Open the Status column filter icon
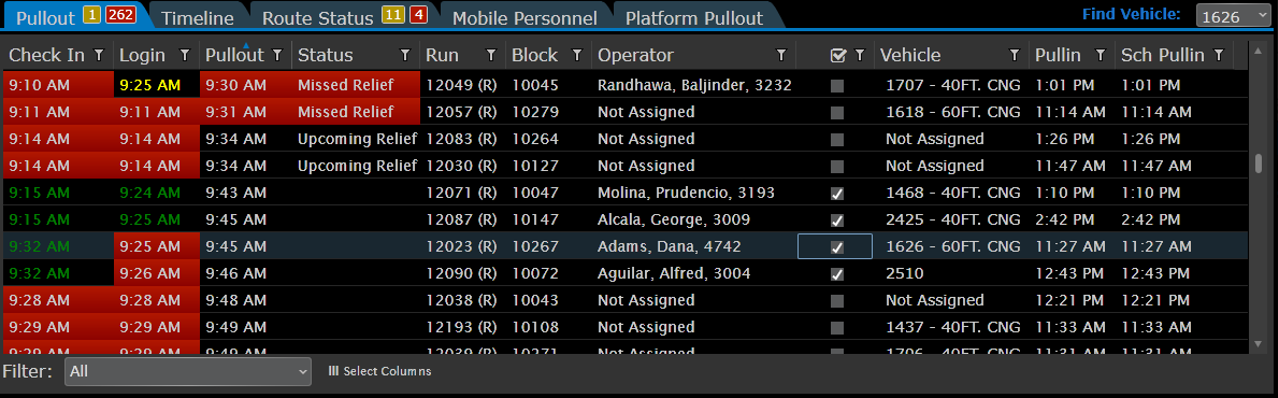The height and width of the screenshot is (398, 1278). point(404,55)
